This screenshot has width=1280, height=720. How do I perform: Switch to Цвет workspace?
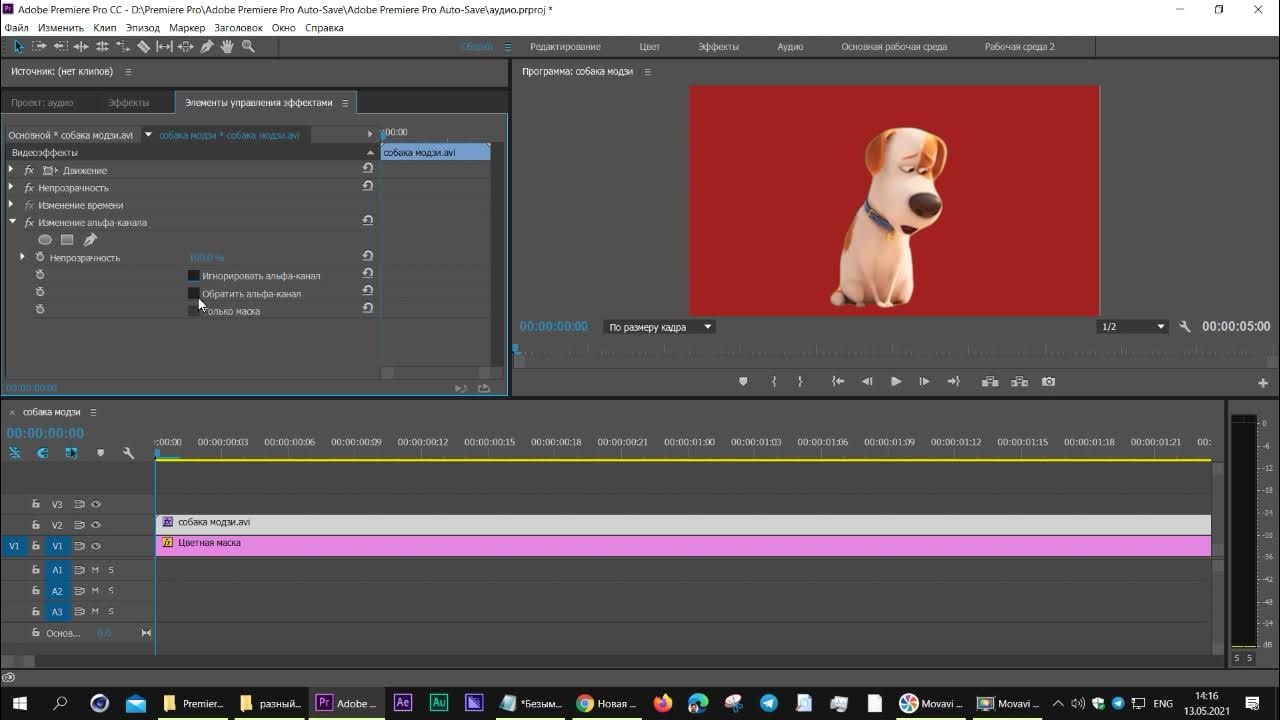coord(650,47)
